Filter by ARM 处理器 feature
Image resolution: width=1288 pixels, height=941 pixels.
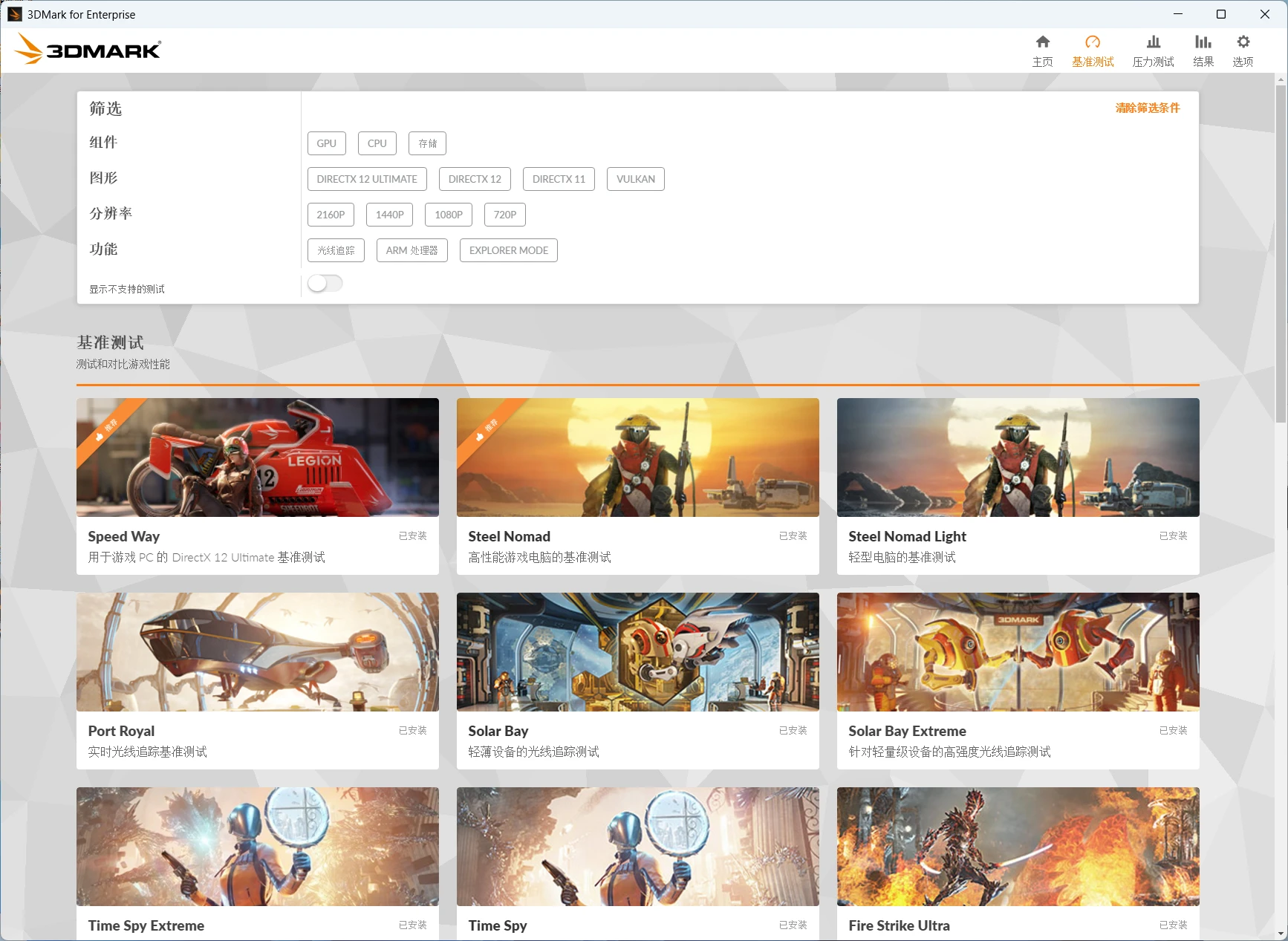[x=412, y=250]
